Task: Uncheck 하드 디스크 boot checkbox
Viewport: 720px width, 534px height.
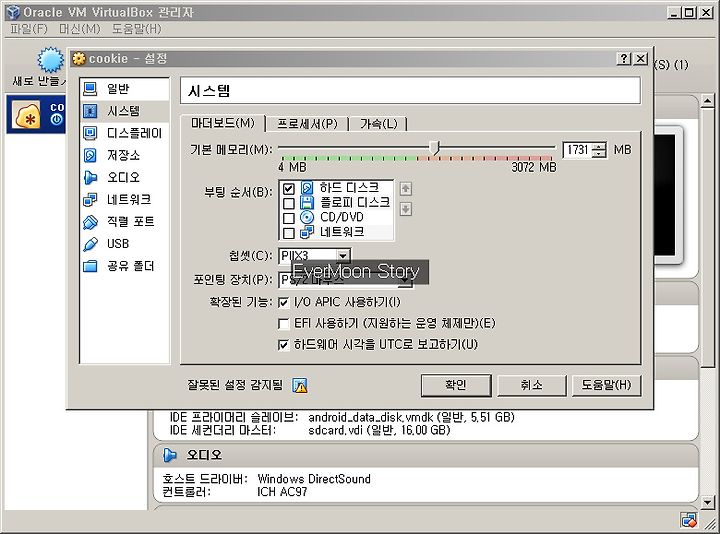Action: point(289,188)
